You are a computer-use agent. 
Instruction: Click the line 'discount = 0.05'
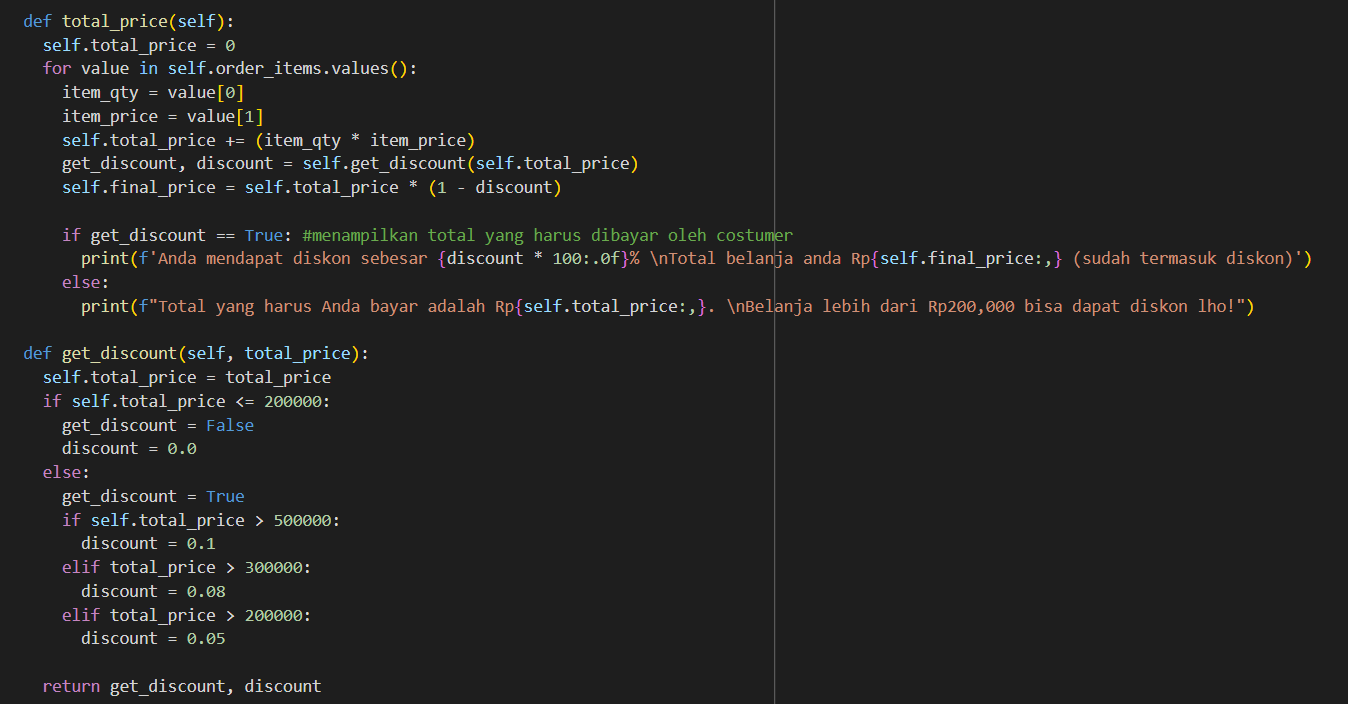click(153, 638)
